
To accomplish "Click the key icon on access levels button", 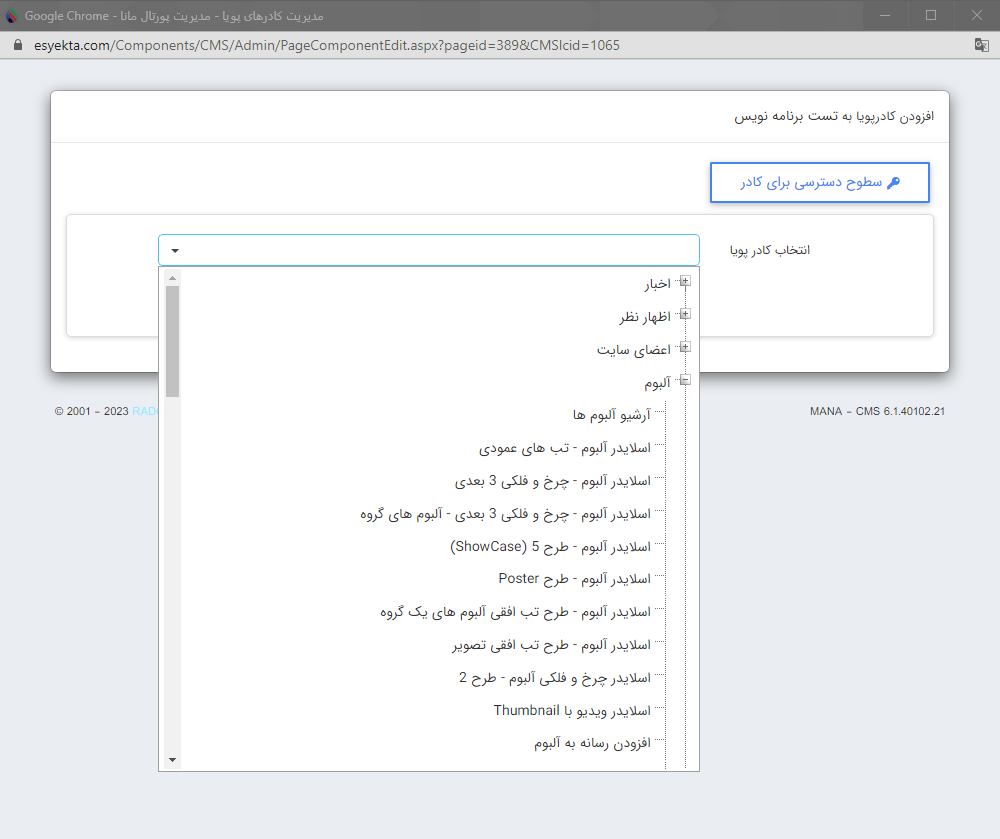I will tap(894, 183).
